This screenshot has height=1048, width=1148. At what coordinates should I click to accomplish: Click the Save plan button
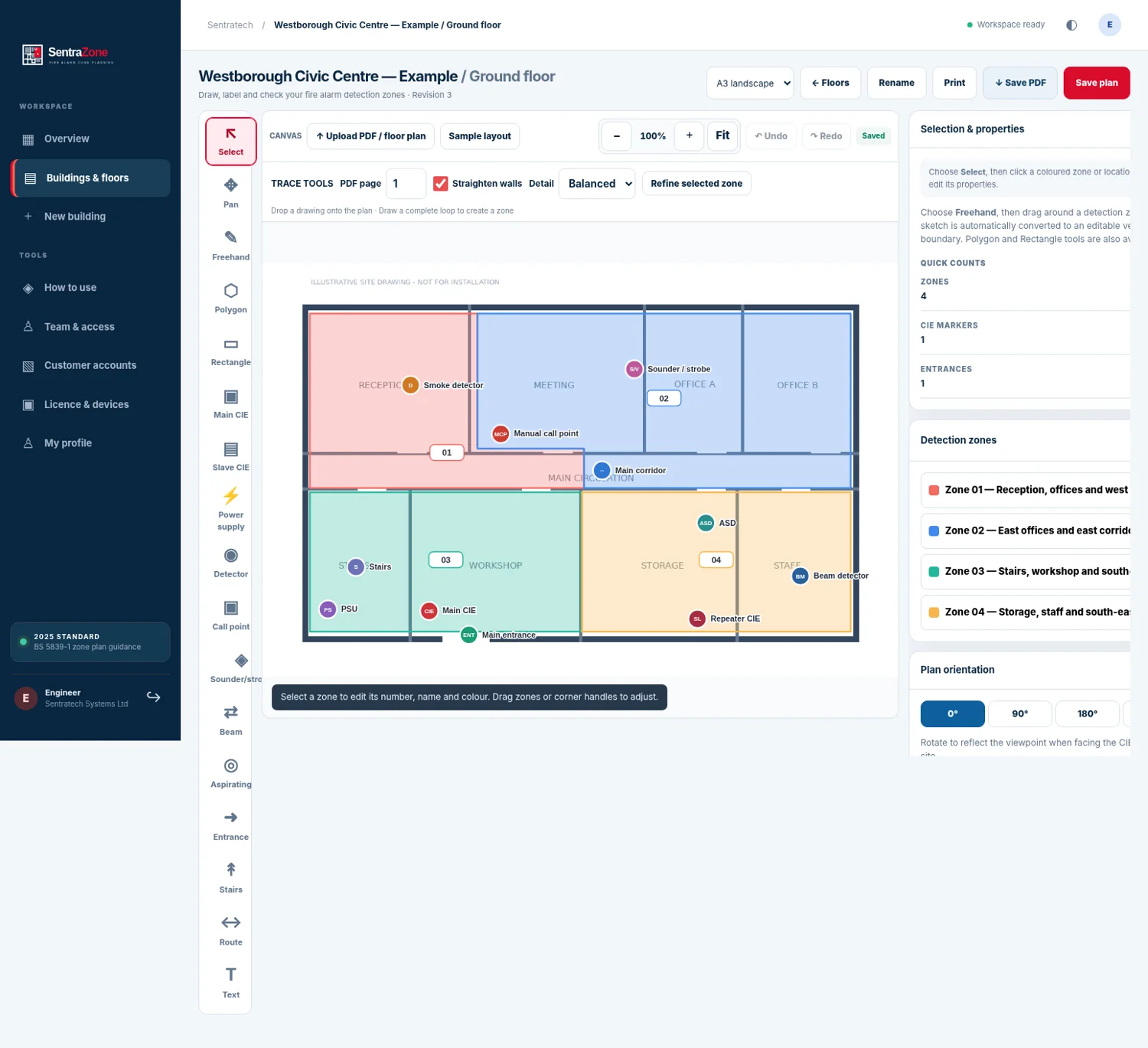tap(1097, 83)
